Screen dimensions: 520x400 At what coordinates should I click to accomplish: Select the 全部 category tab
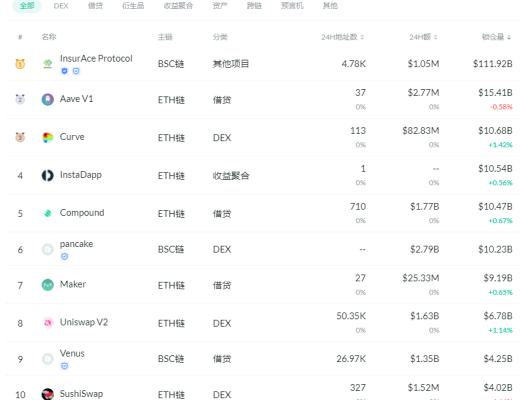pyautogui.click(x=27, y=6)
